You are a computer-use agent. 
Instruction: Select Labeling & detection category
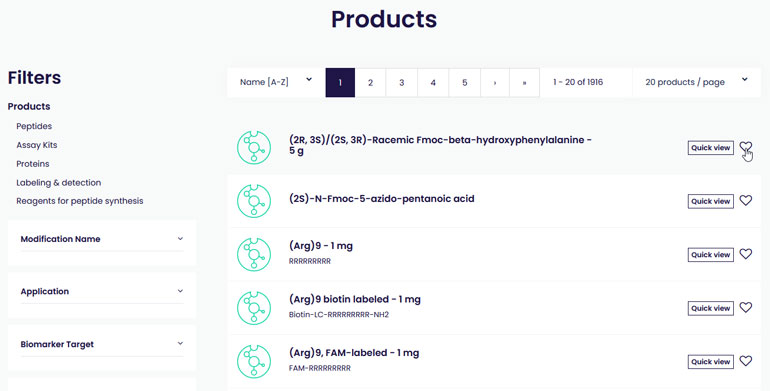tap(58, 183)
